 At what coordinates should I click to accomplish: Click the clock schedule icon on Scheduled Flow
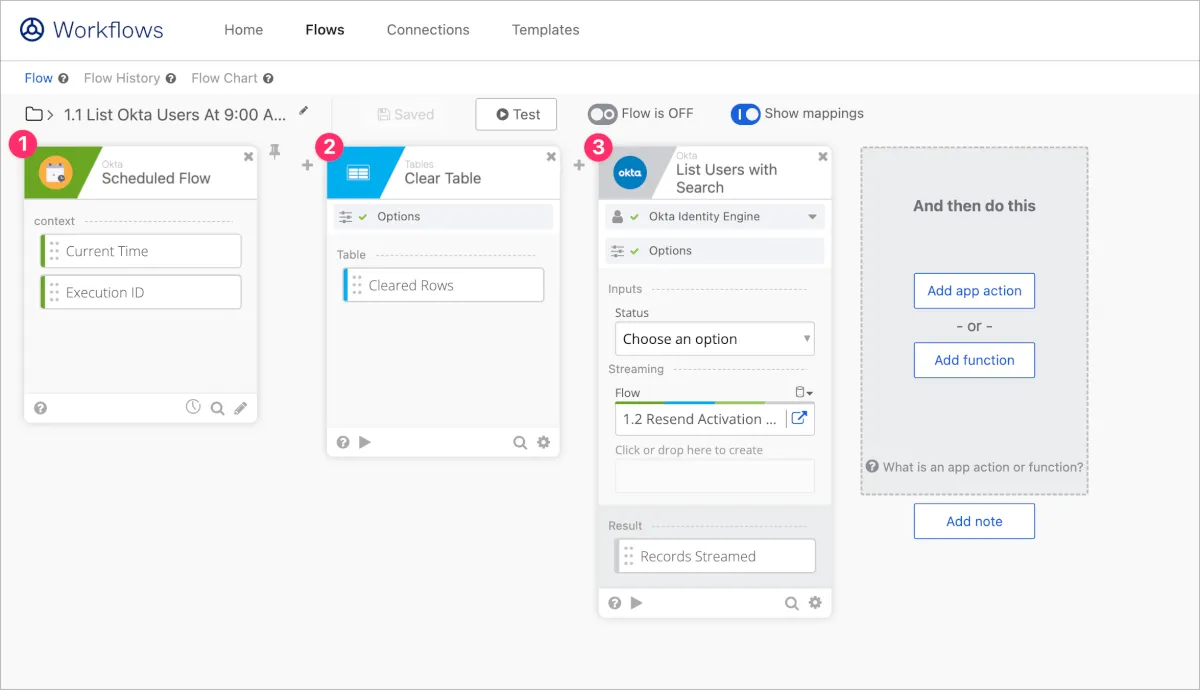coord(194,407)
